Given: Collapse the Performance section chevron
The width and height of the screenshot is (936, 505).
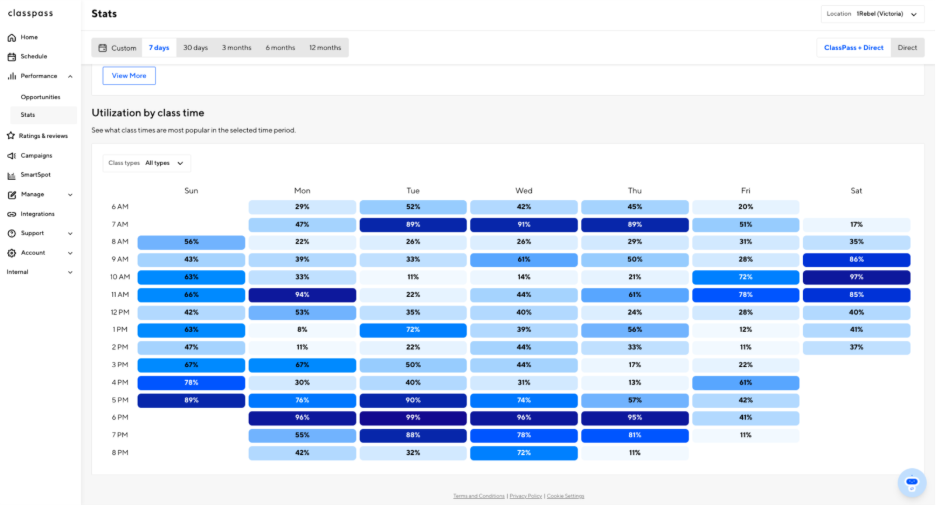Looking at the screenshot, I should 70,76.
